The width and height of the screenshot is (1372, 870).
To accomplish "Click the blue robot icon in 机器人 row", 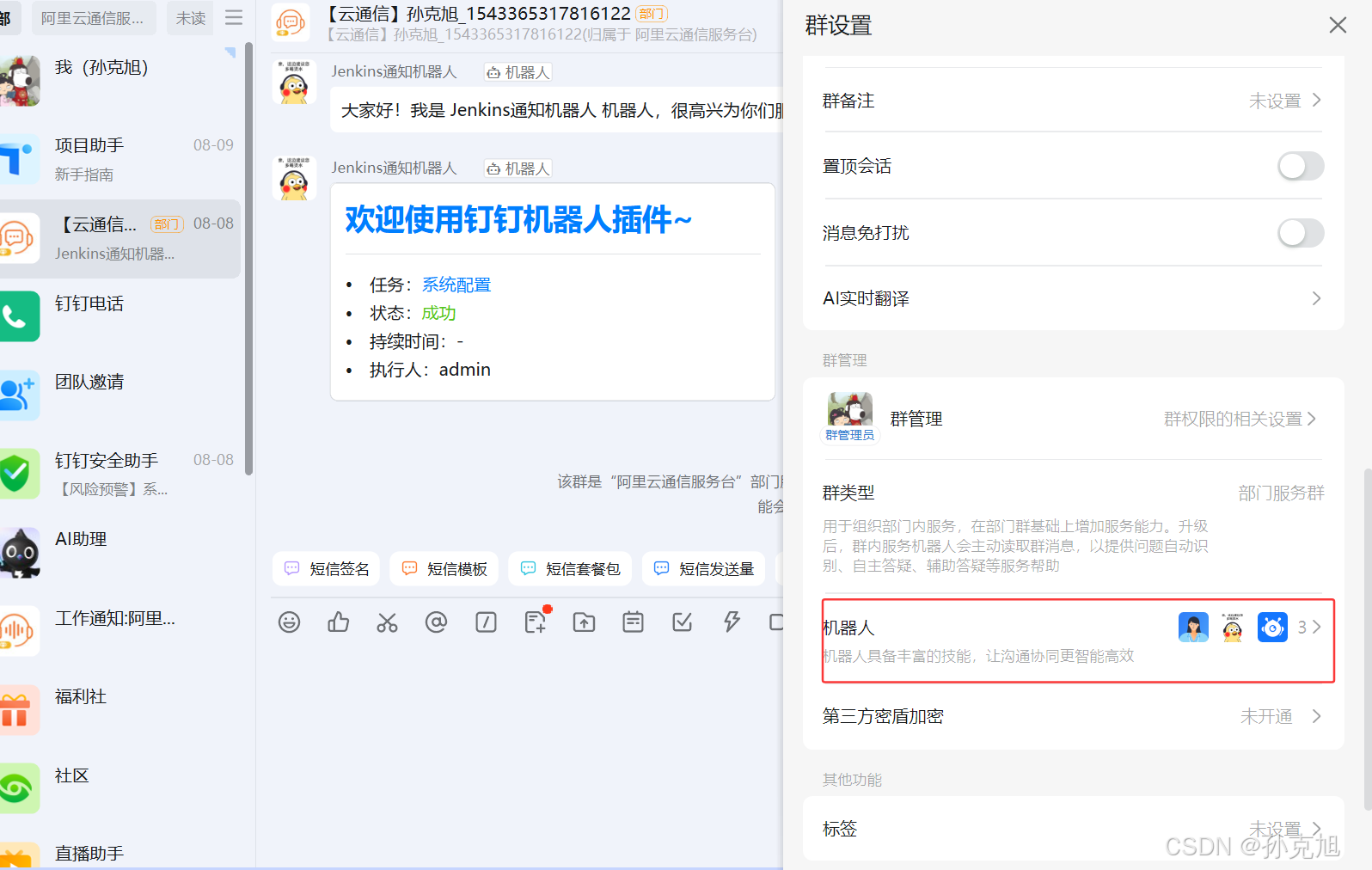I will pos(1272,628).
